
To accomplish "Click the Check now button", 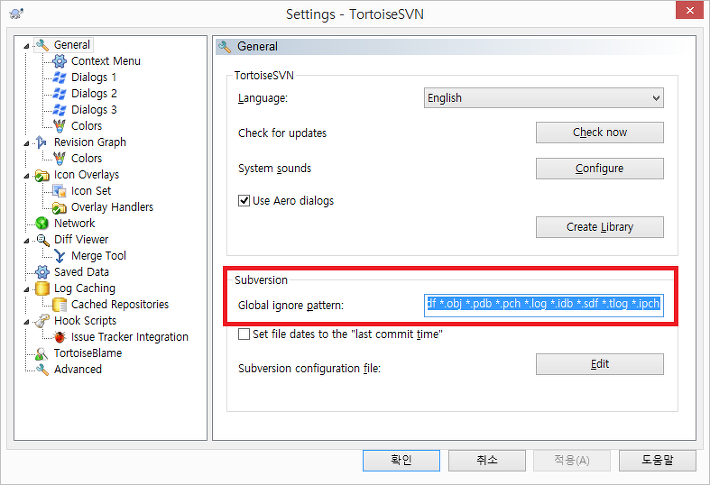I will pos(600,132).
